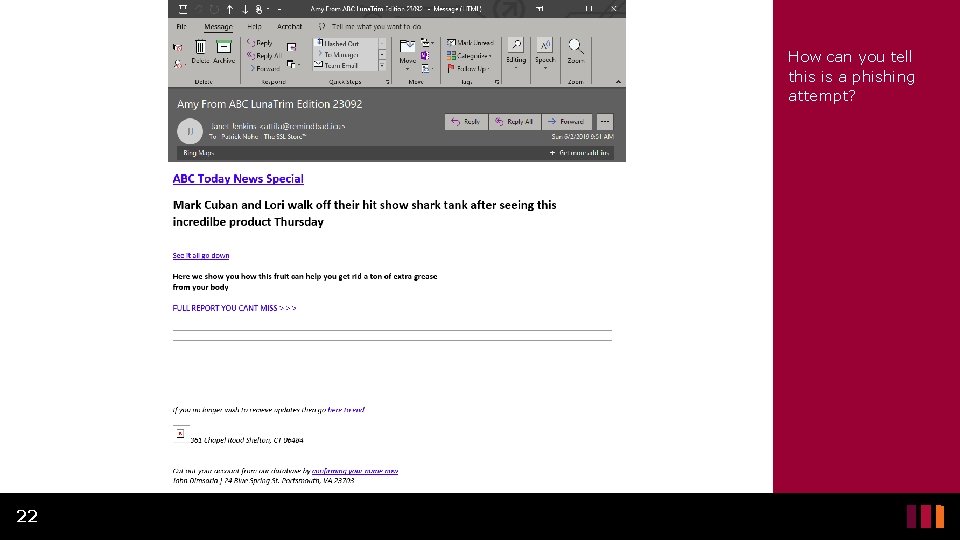The image size is (960, 540).
Task: Click the Ignore conversation icon in Delete group
Action: (x=178, y=47)
